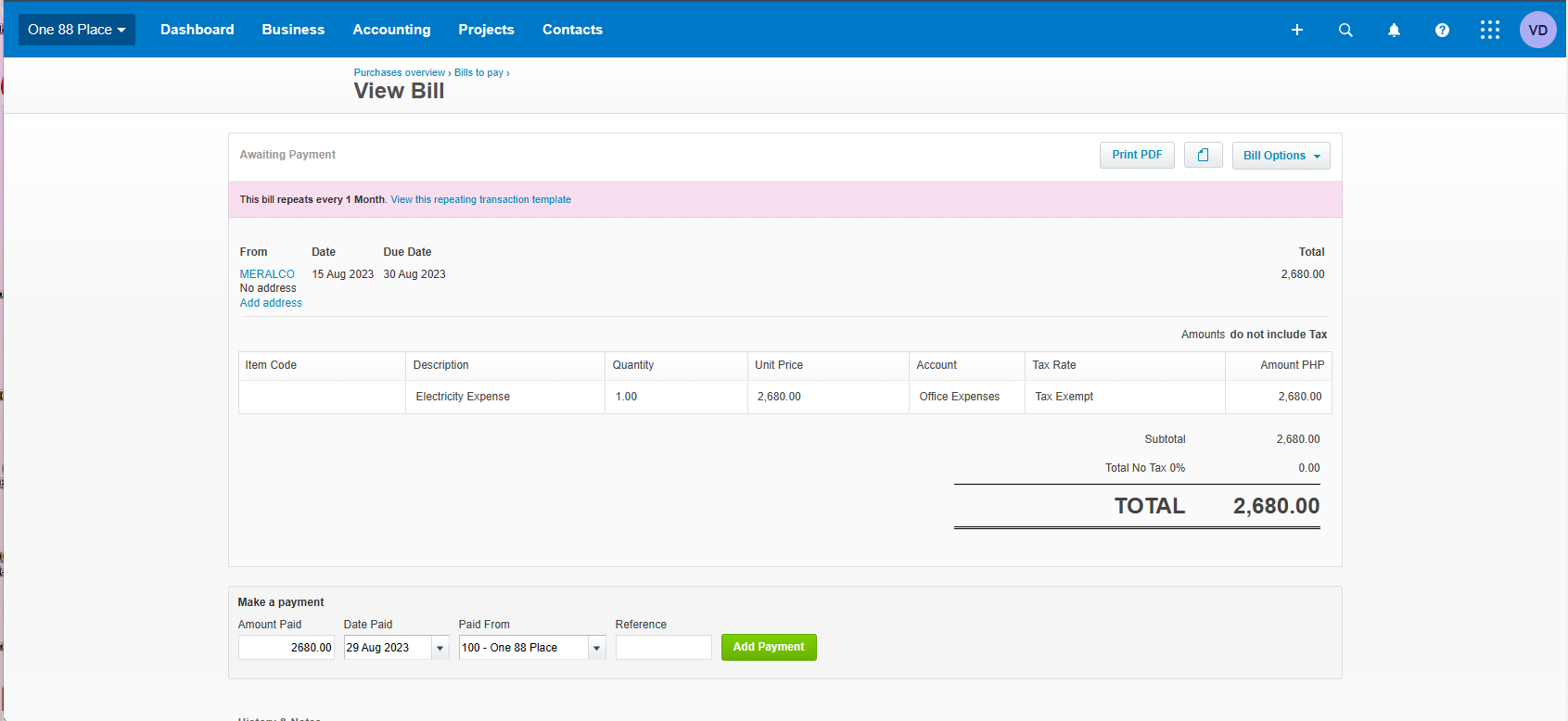View this repeating transaction template link
Image resolution: width=1568 pixels, height=721 pixels.
pos(481,199)
